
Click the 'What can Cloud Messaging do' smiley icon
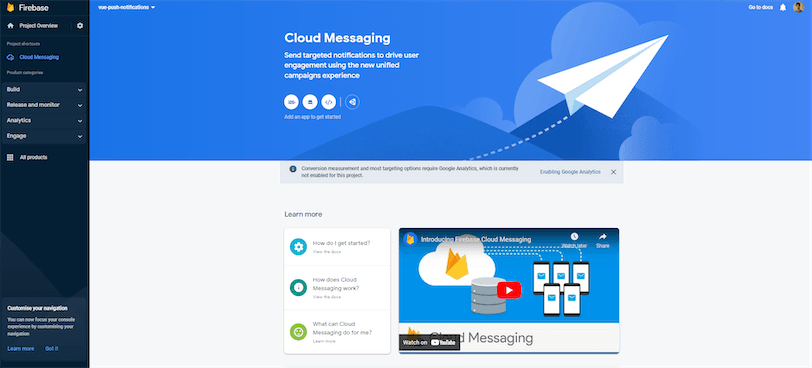tap(298, 332)
